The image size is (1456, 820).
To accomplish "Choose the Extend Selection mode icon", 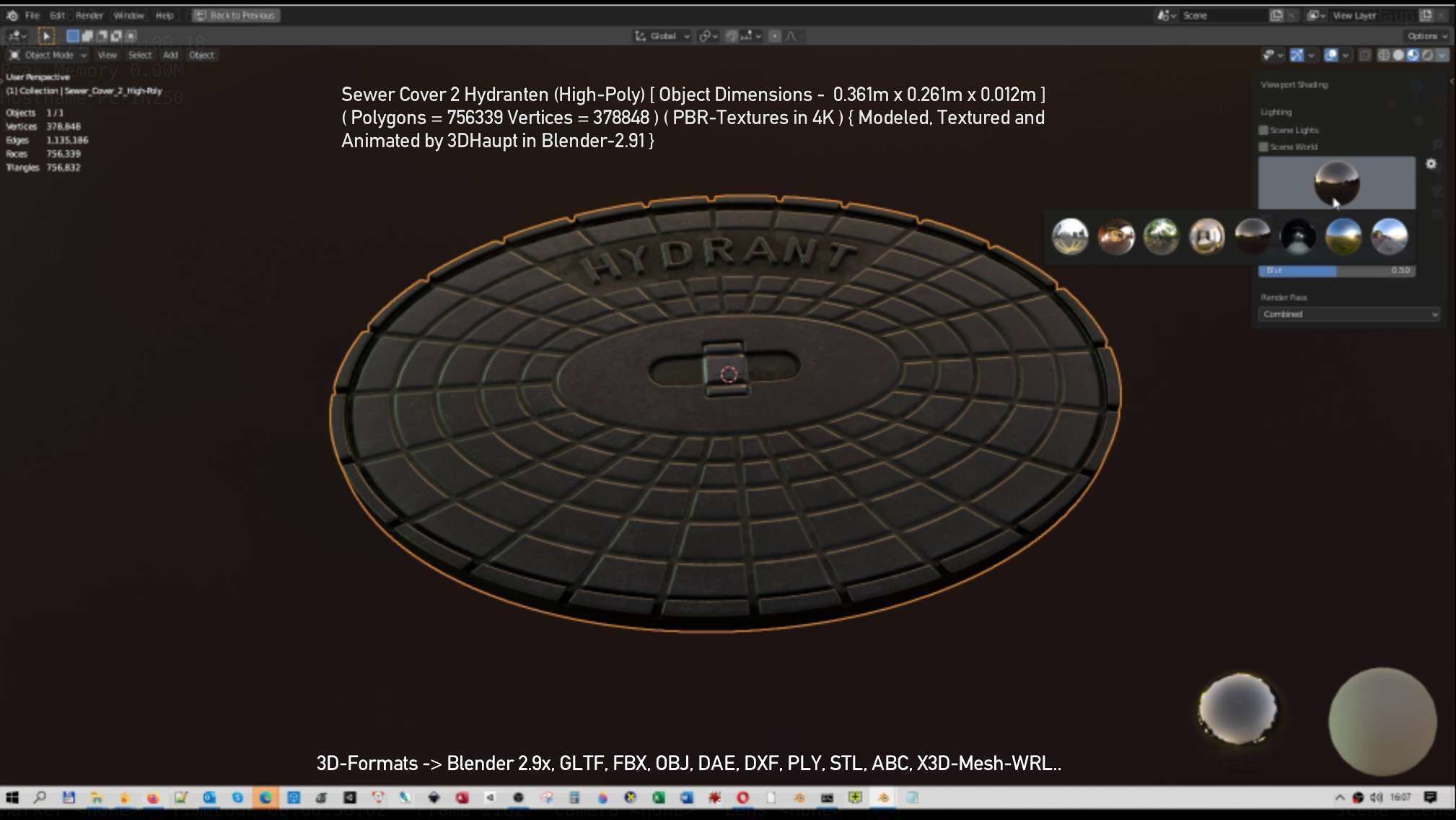I will (x=87, y=35).
